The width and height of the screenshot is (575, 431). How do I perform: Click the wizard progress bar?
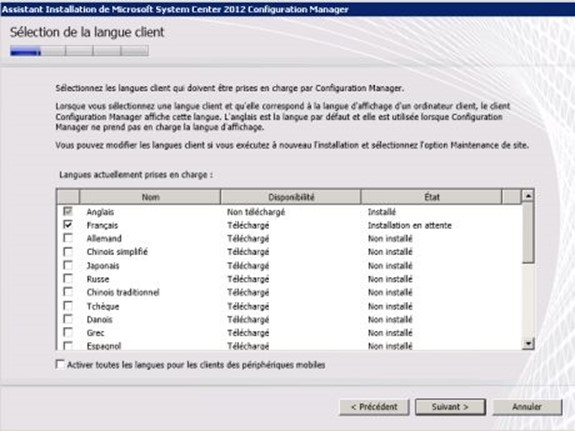[x=79, y=51]
